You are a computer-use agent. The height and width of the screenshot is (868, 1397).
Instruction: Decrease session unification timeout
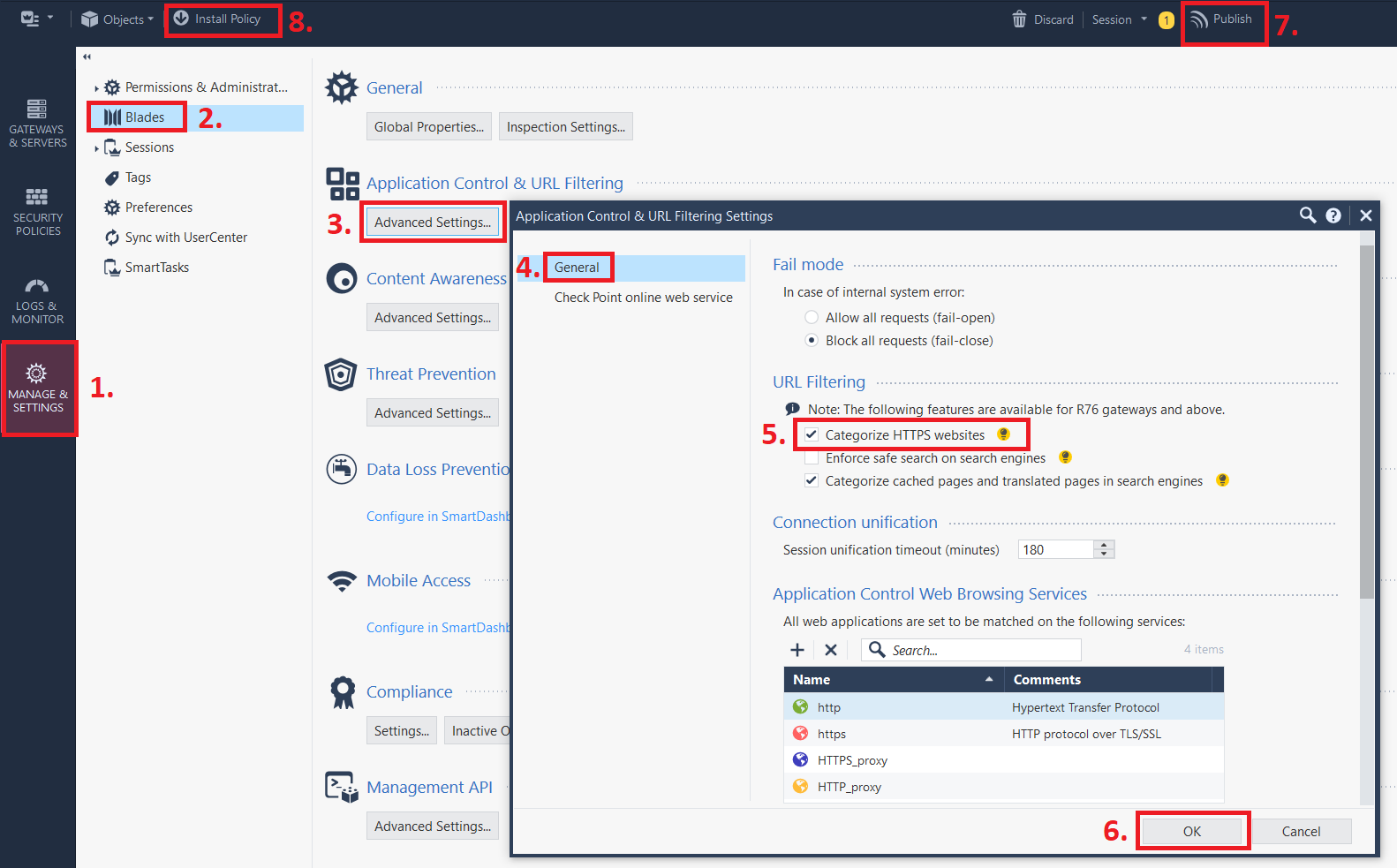pyautogui.click(x=1104, y=554)
